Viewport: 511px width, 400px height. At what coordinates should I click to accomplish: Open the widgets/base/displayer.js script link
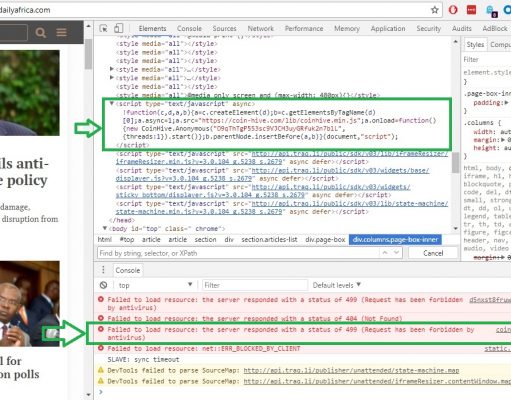[x=272, y=174]
